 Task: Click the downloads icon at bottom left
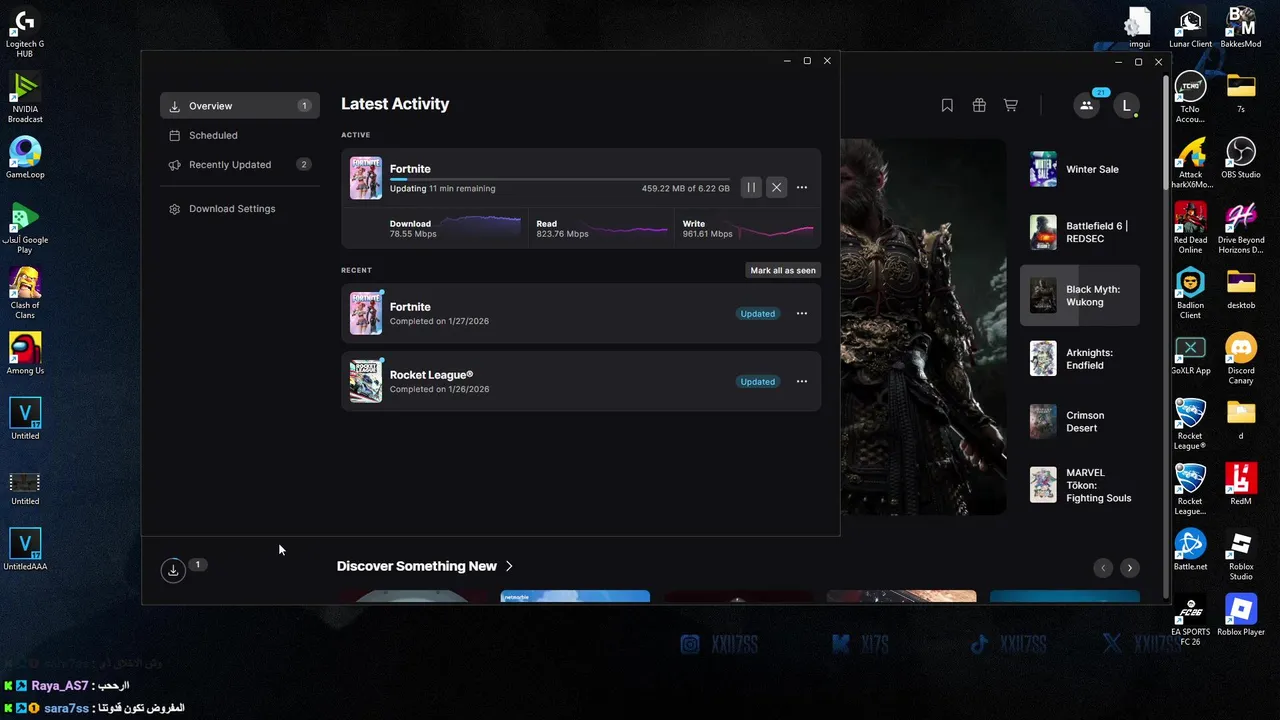coord(173,570)
